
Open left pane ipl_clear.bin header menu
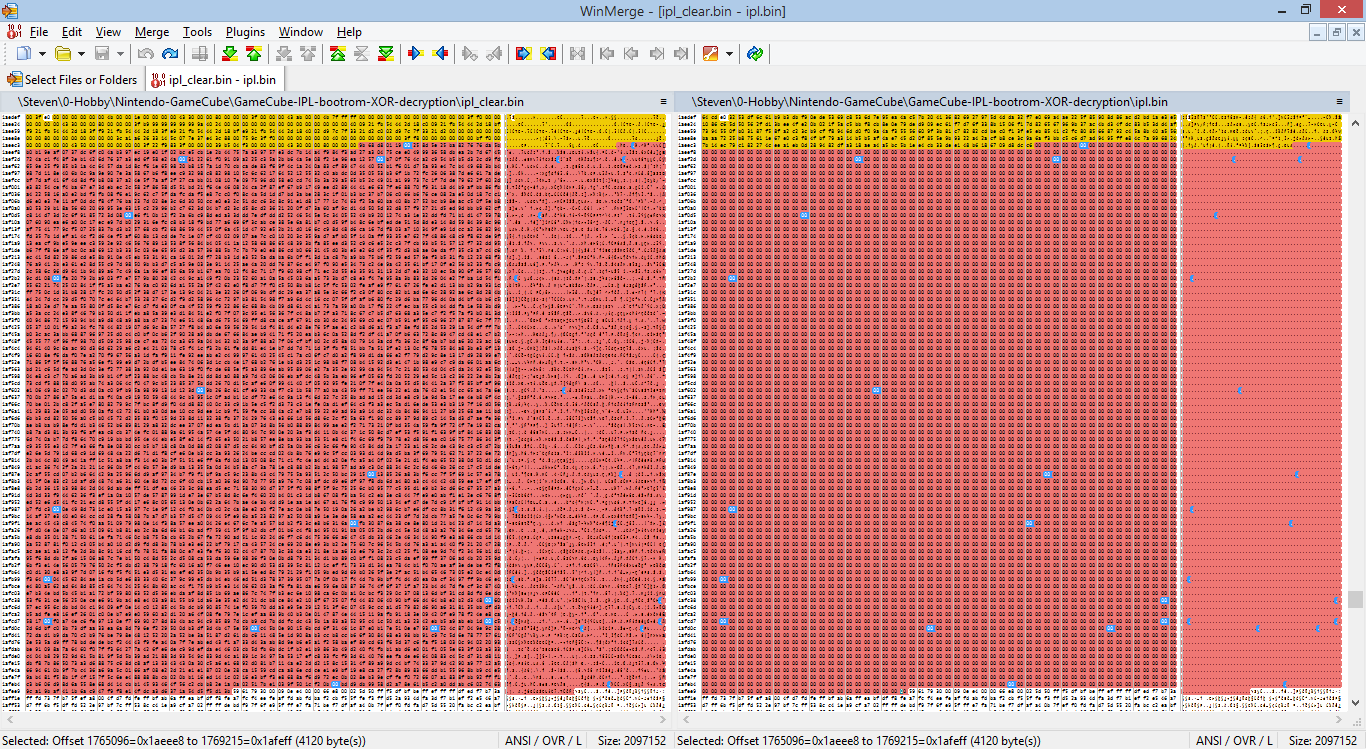[663, 102]
